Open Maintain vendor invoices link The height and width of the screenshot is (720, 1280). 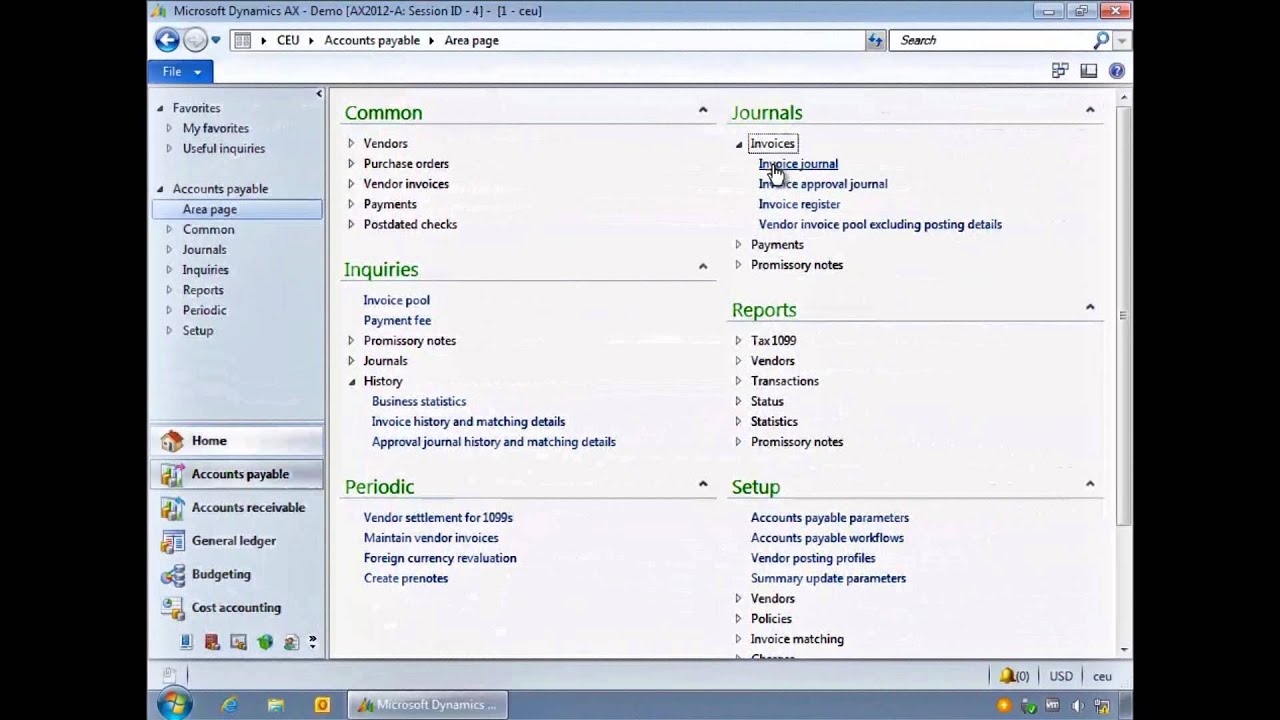point(431,538)
